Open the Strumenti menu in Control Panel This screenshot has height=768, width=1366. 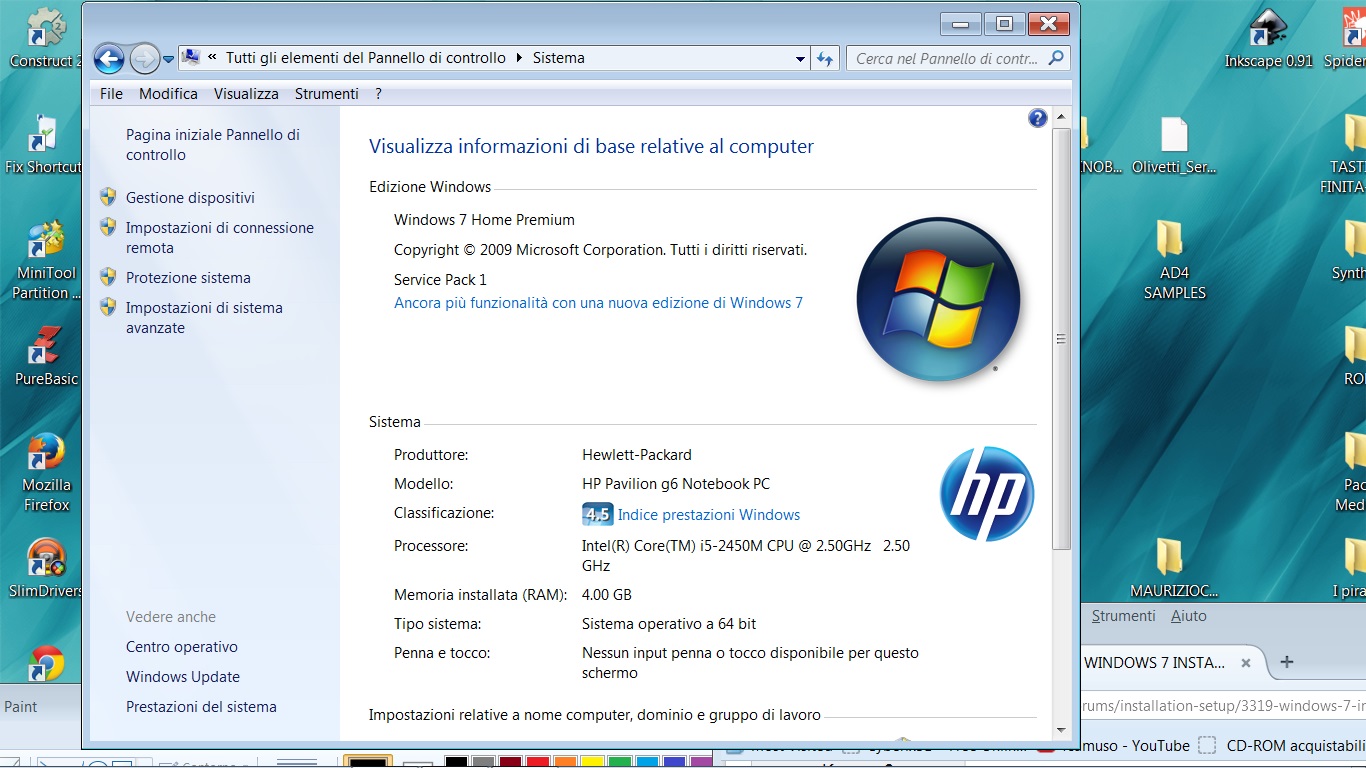(x=326, y=93)
